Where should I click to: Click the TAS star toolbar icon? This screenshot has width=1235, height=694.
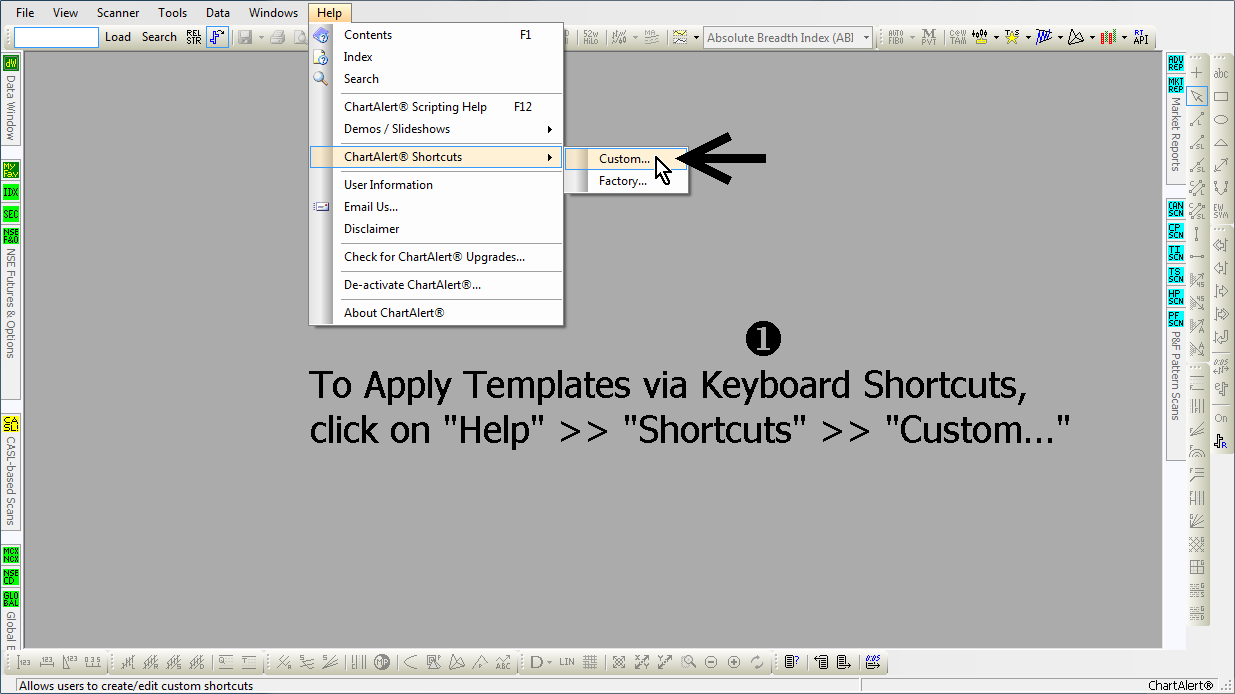pyautogui.click(x=1013, y=37)
